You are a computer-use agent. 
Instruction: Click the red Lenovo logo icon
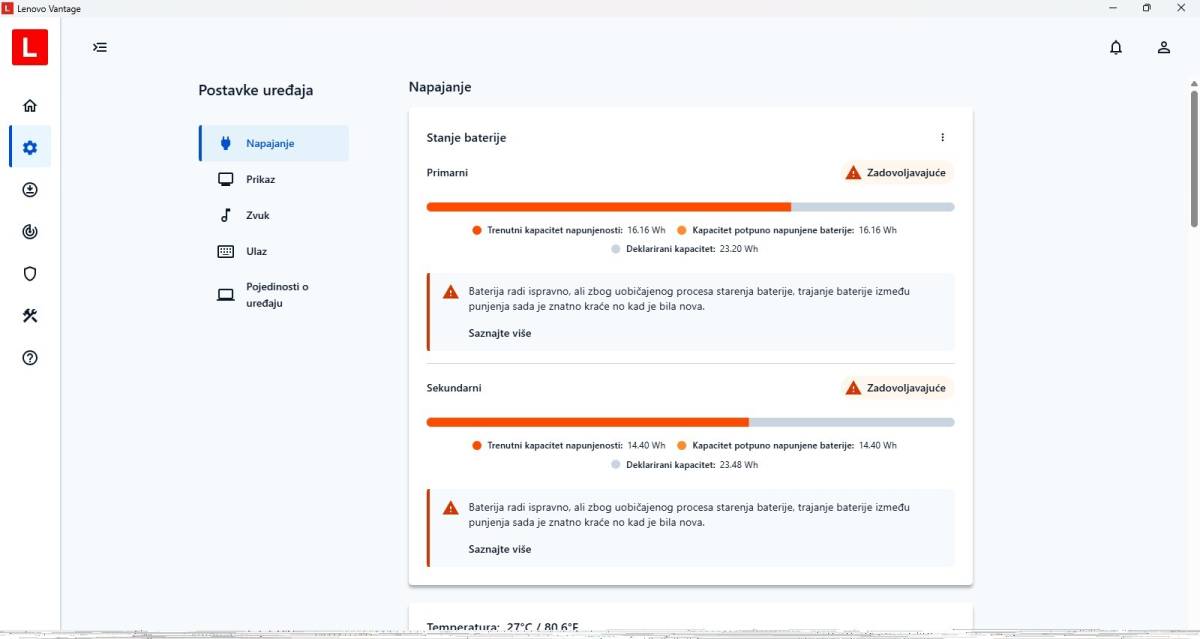coord(30,47)
